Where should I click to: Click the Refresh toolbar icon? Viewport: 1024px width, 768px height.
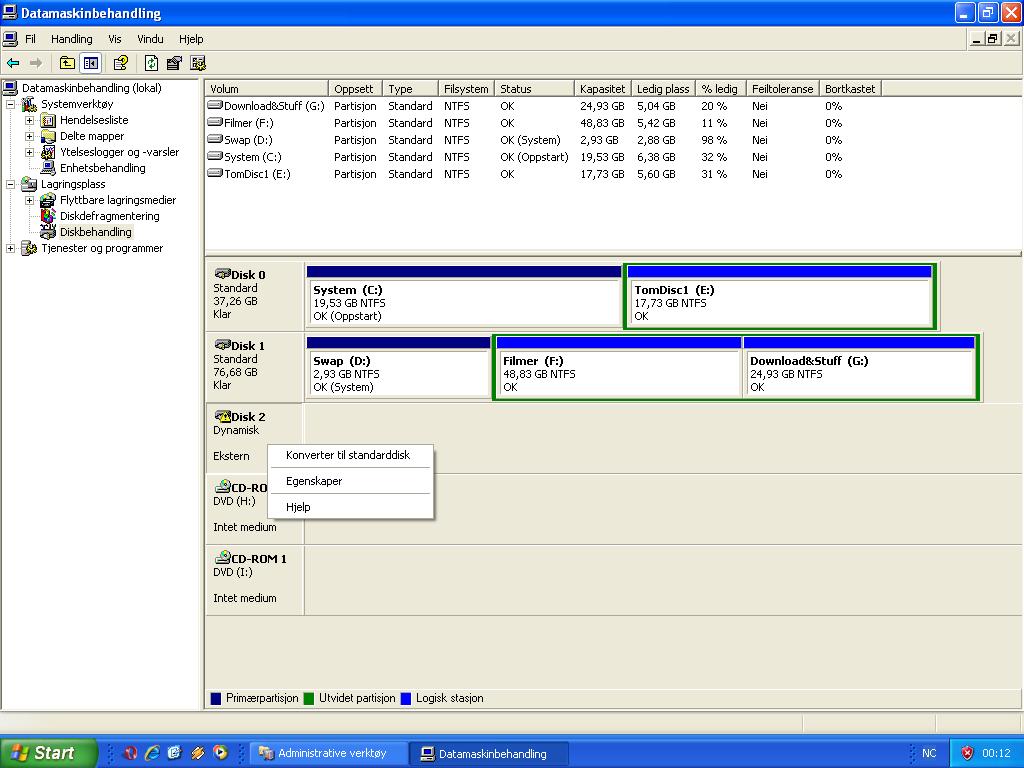pyautogui.click(x=151, y=63)
